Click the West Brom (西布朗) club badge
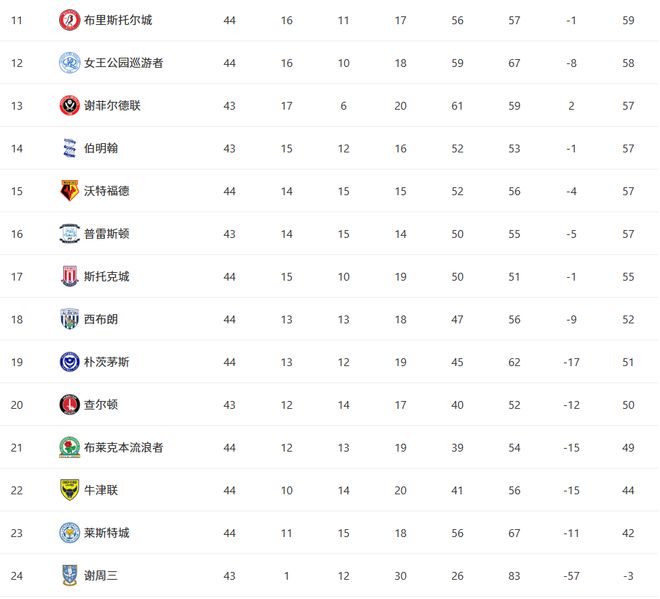Image resolution: width=660 pixels, height=599 pixels. 69,319
